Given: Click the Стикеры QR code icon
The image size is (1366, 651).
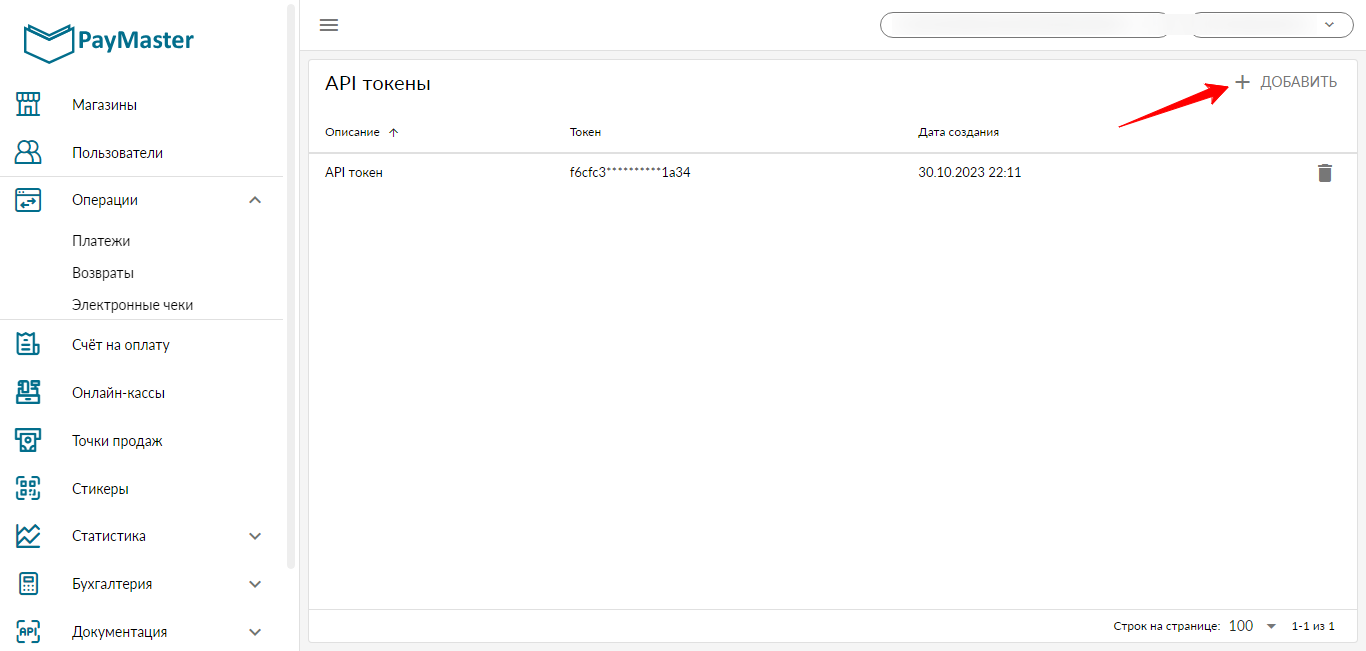Looking at the screenshot, I should coord(28,489).
